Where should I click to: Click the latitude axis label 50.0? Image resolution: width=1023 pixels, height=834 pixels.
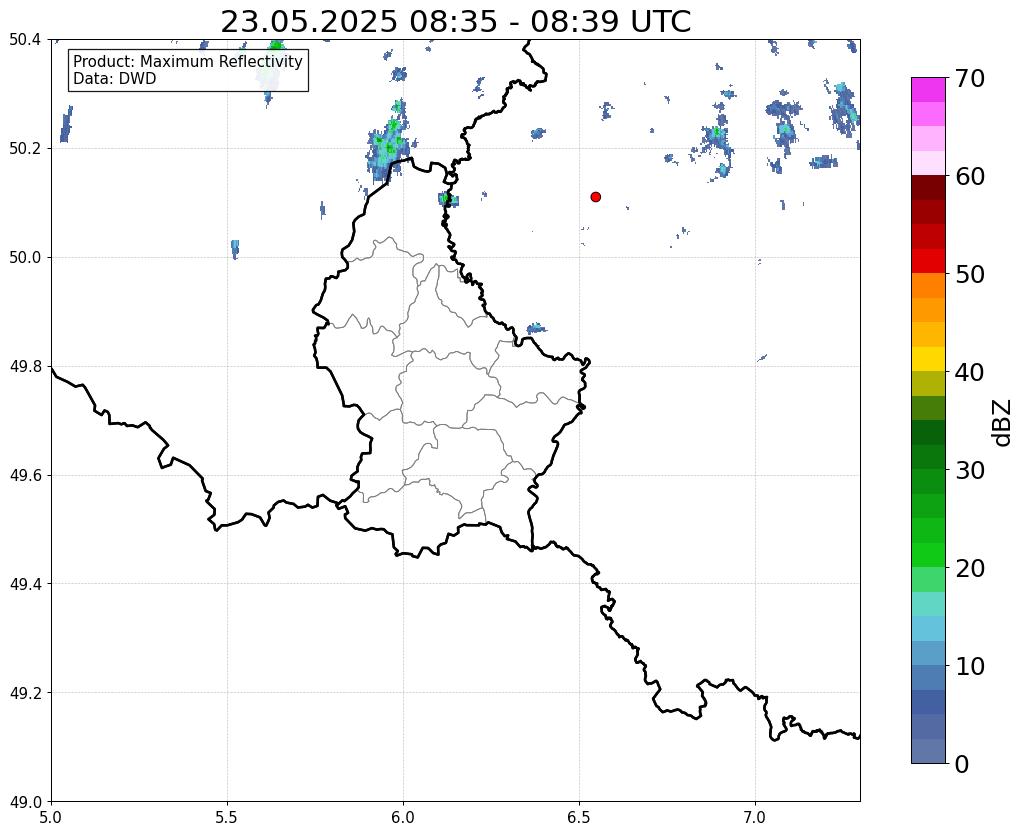tap(25, 258)
